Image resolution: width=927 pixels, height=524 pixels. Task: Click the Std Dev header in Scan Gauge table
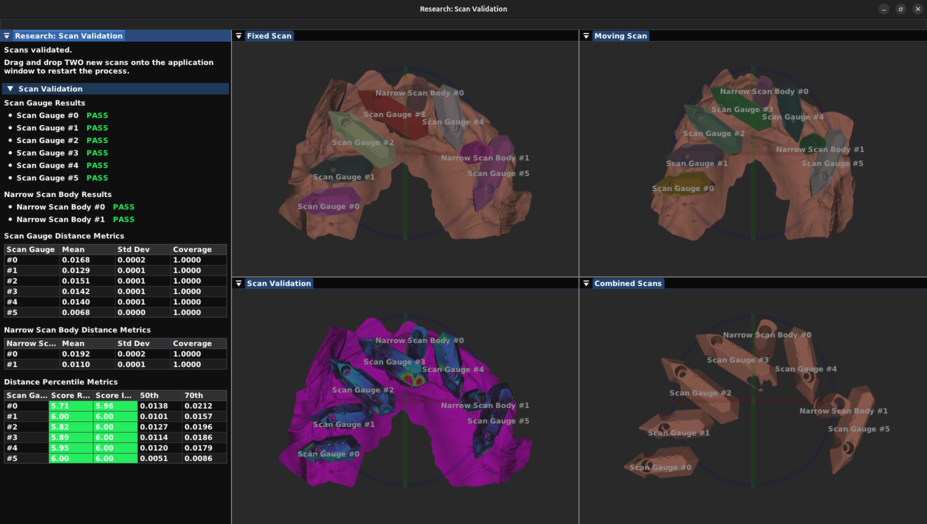[x=132, y=249]
